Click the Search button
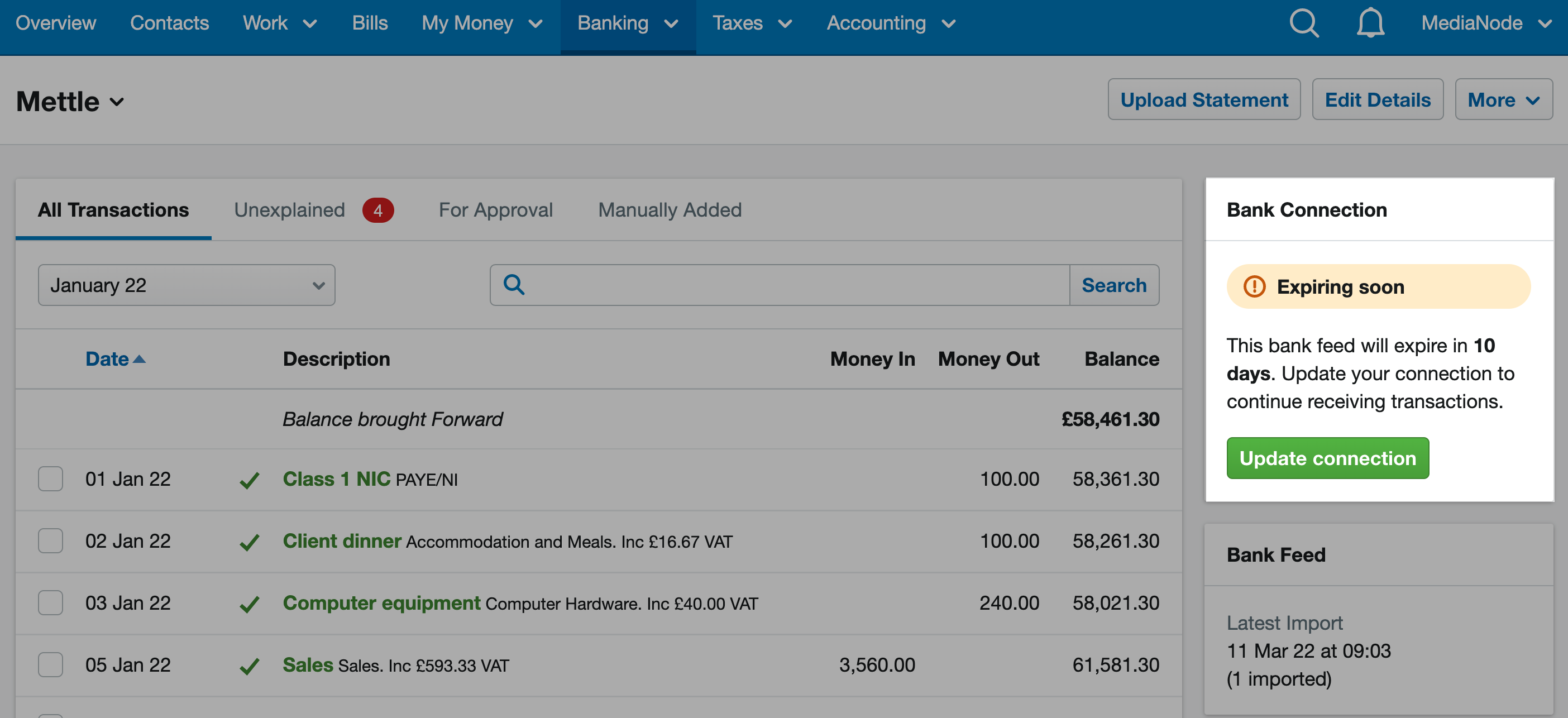This screenshot has height=718, width=1568. pos(1114,285)
